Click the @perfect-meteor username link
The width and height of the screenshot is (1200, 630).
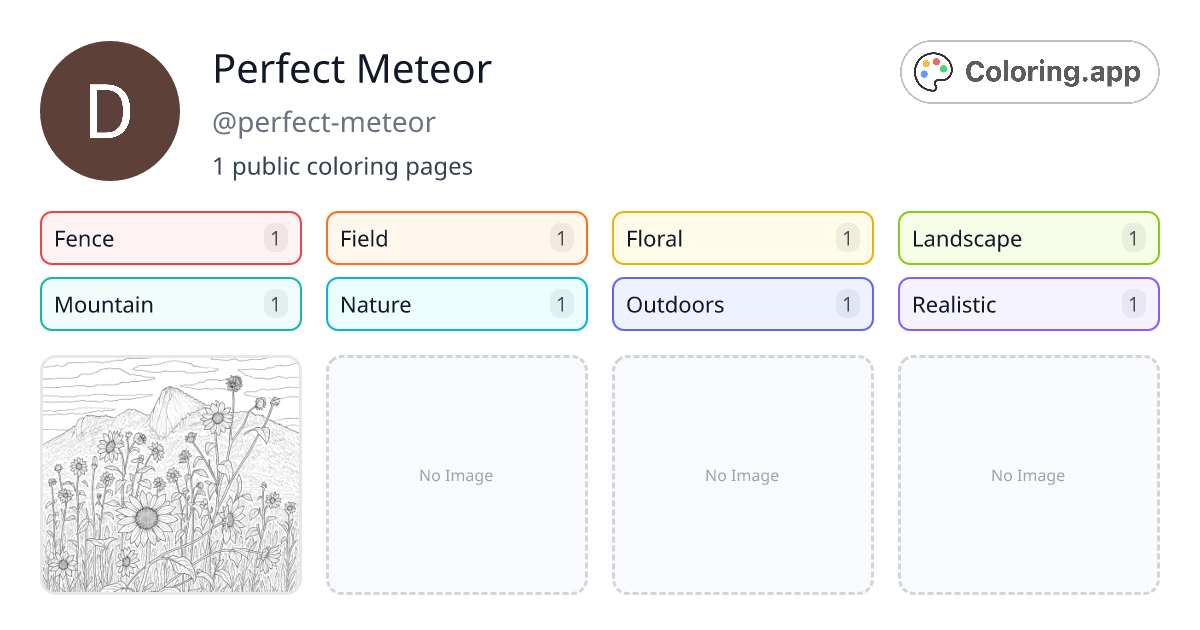pos(324,122)
